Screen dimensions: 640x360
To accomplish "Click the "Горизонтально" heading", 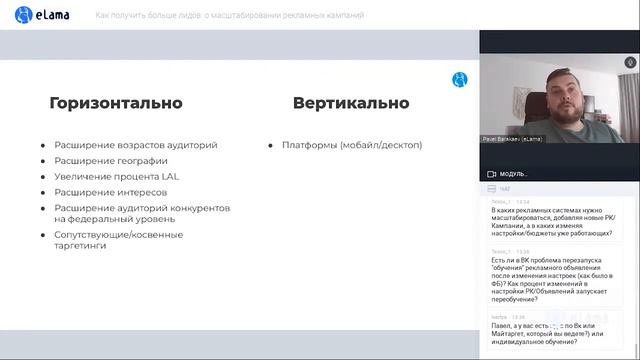I will tap(116, 103).
